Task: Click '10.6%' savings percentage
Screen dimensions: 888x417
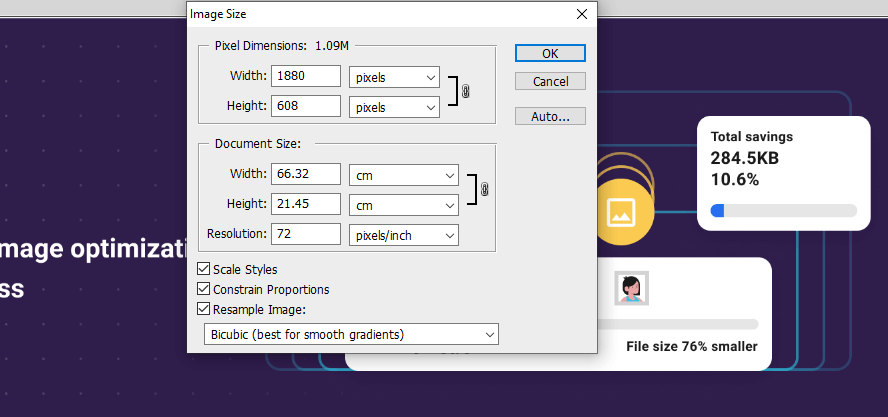Action: tap(735, 180)
